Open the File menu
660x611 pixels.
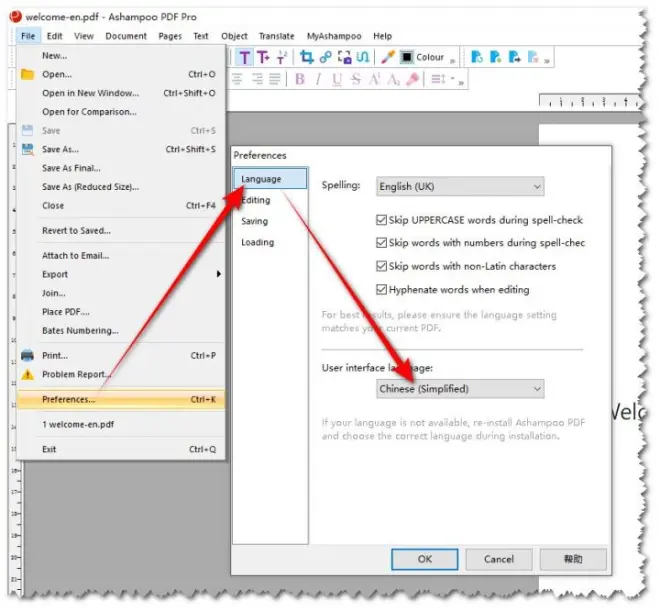click(28, 36)
